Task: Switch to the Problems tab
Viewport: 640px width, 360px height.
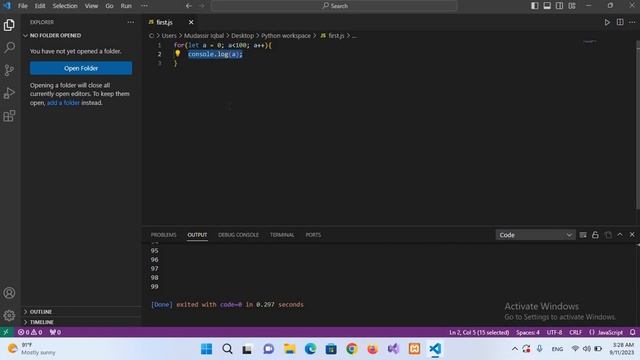Action: click(x=163, y=235)
